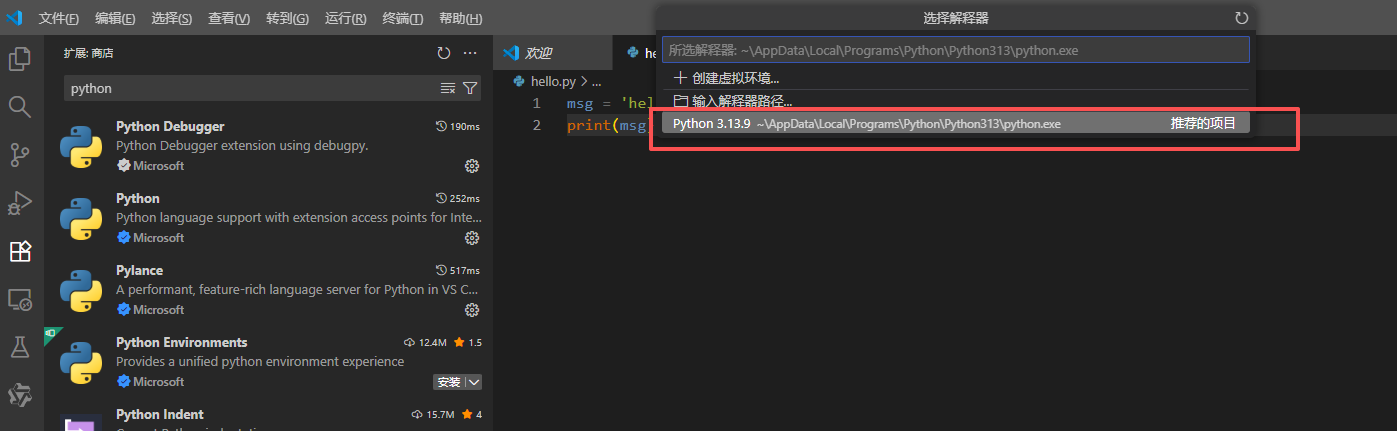Image resolution: width=1397 pixels, height=431 pixels.
Task: Open Remote Explorer icon in activity bar
Action: [20, 299]
